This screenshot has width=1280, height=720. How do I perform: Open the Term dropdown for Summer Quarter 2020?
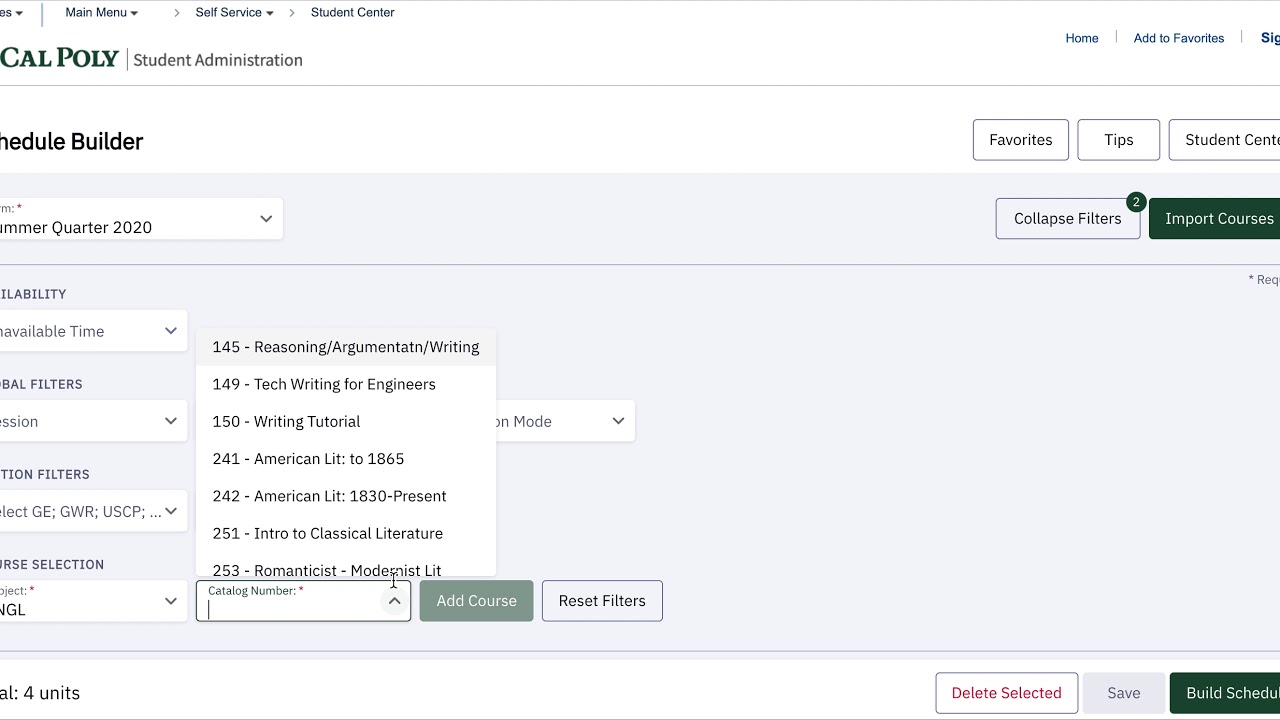265,219
